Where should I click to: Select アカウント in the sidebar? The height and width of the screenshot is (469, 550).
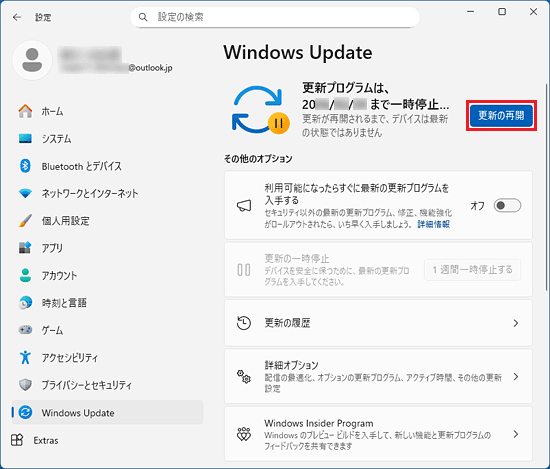(107, 275)
